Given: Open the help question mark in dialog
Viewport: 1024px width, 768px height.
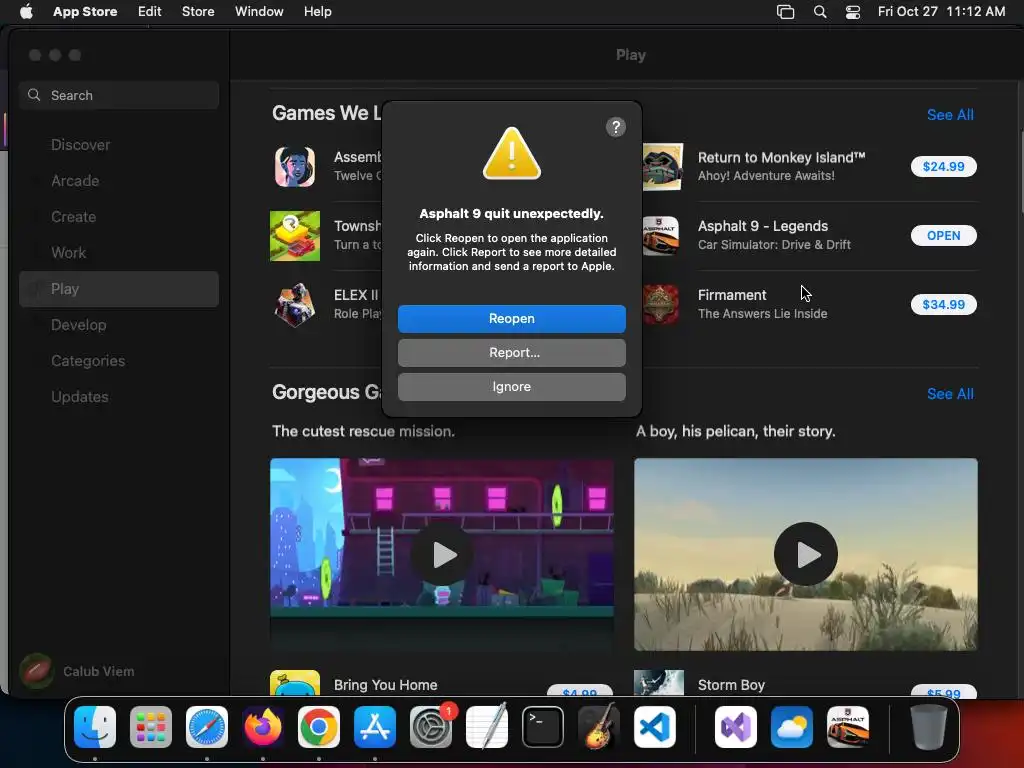Looking at the screenshot, I should [x=615, y=127].
